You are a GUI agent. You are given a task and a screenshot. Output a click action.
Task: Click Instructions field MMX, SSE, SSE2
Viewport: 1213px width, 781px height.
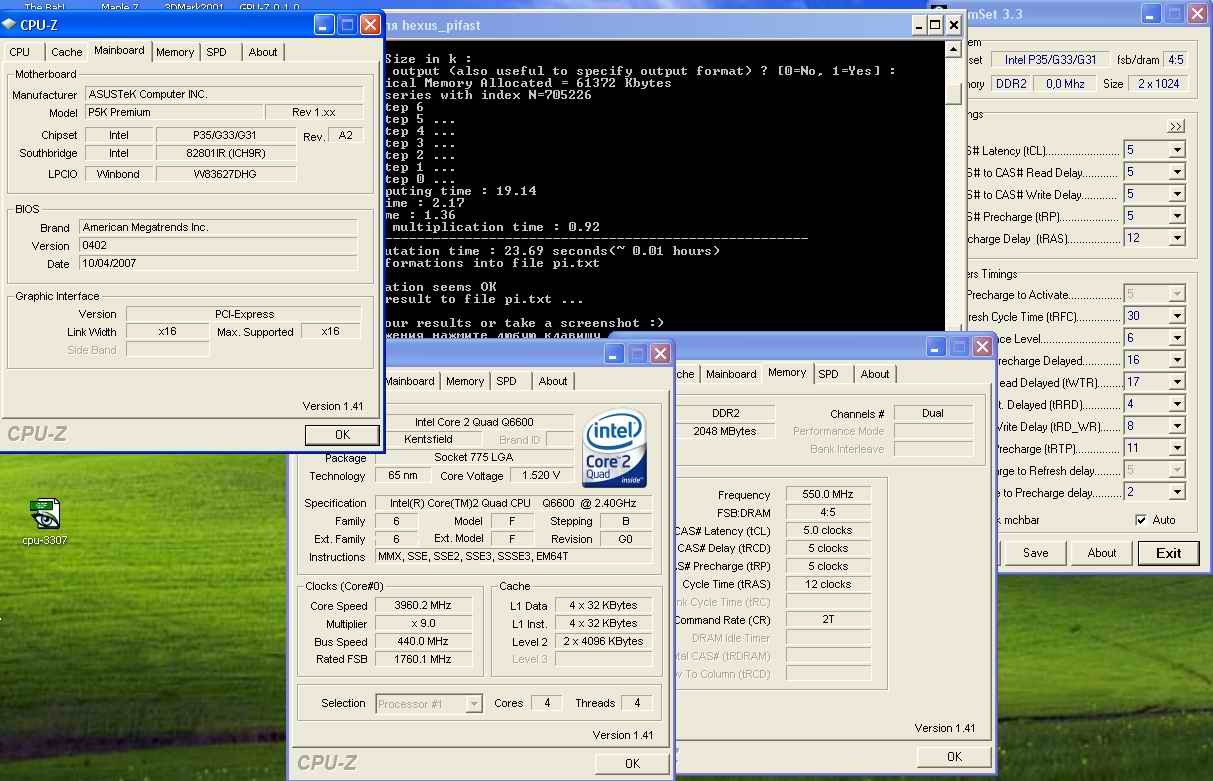click(514, 557)
